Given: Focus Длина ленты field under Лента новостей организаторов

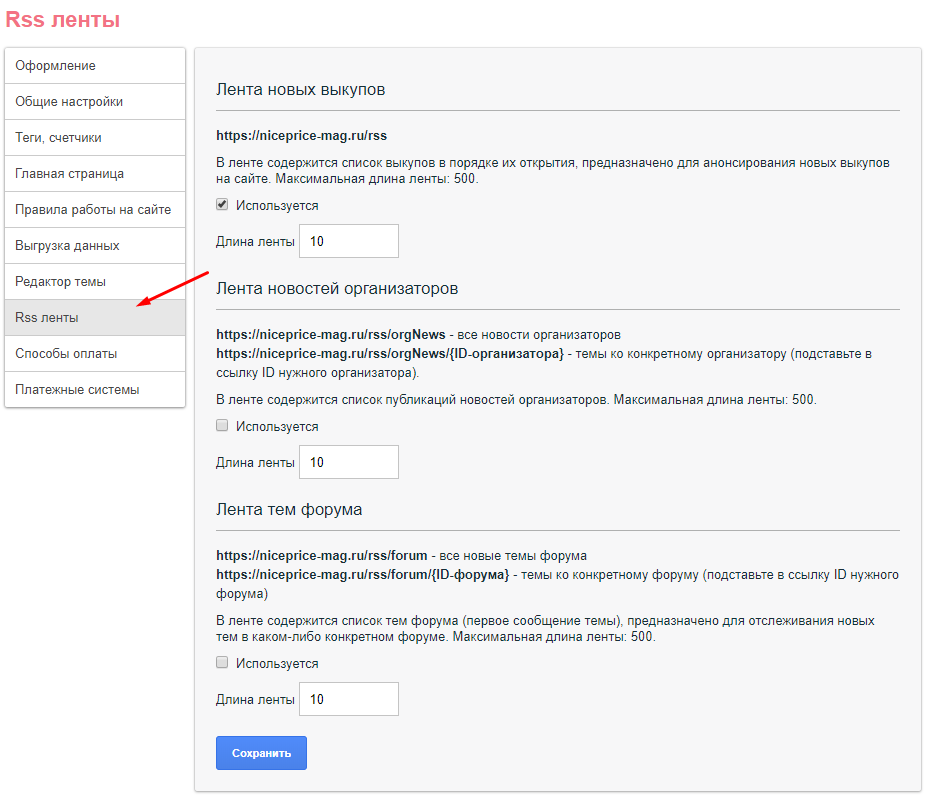Looking at the screenshot, I should (349, 462).
